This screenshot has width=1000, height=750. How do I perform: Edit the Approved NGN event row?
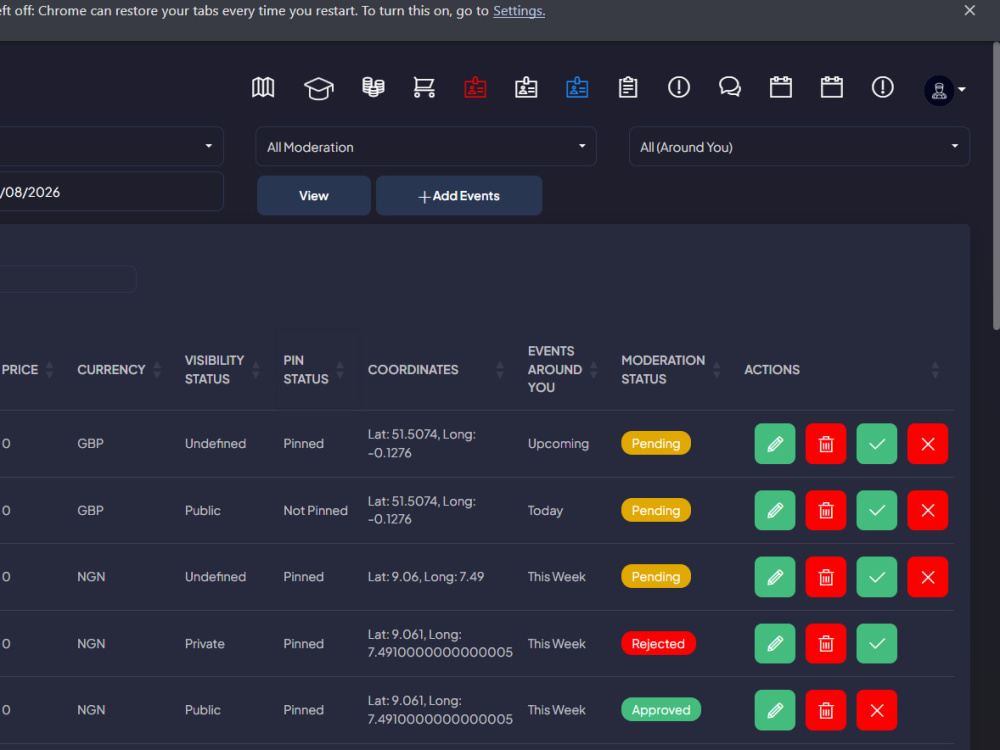click(775, 710)
